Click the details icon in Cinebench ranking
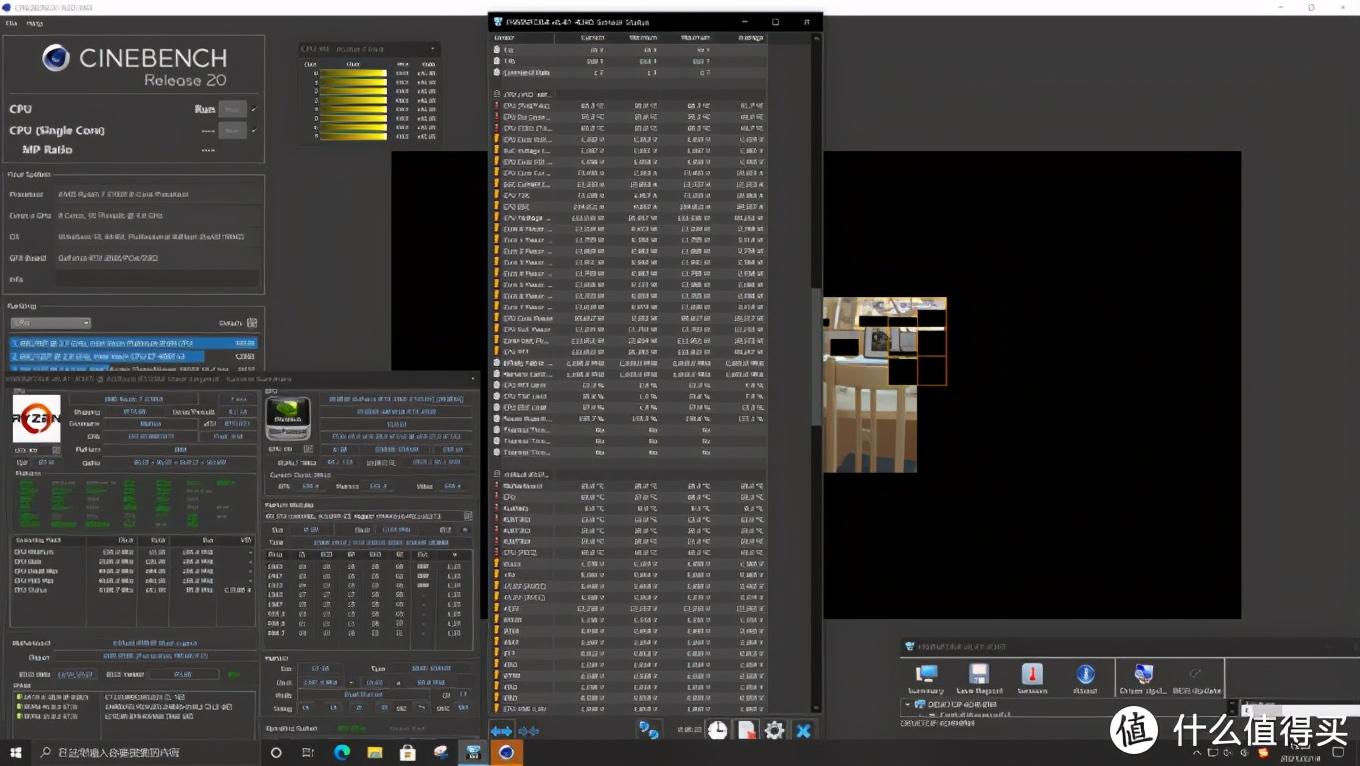The image size is (1360, 766). tap(252, 323)
